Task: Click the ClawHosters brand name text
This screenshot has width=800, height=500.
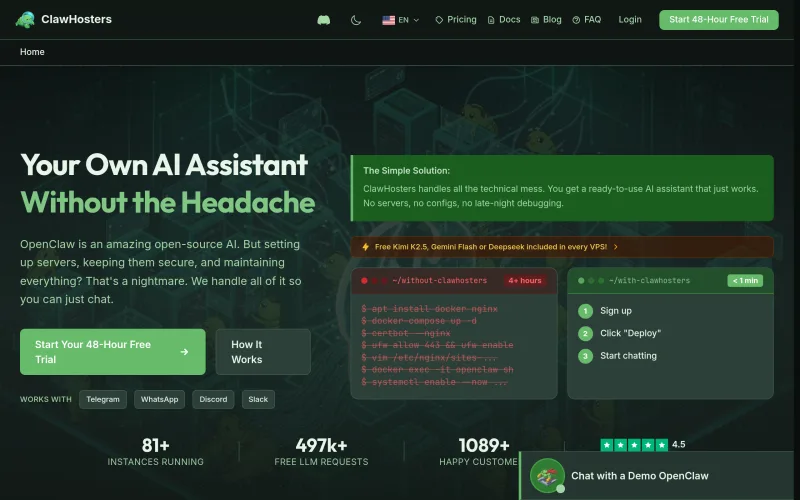Action: point(77,19)
